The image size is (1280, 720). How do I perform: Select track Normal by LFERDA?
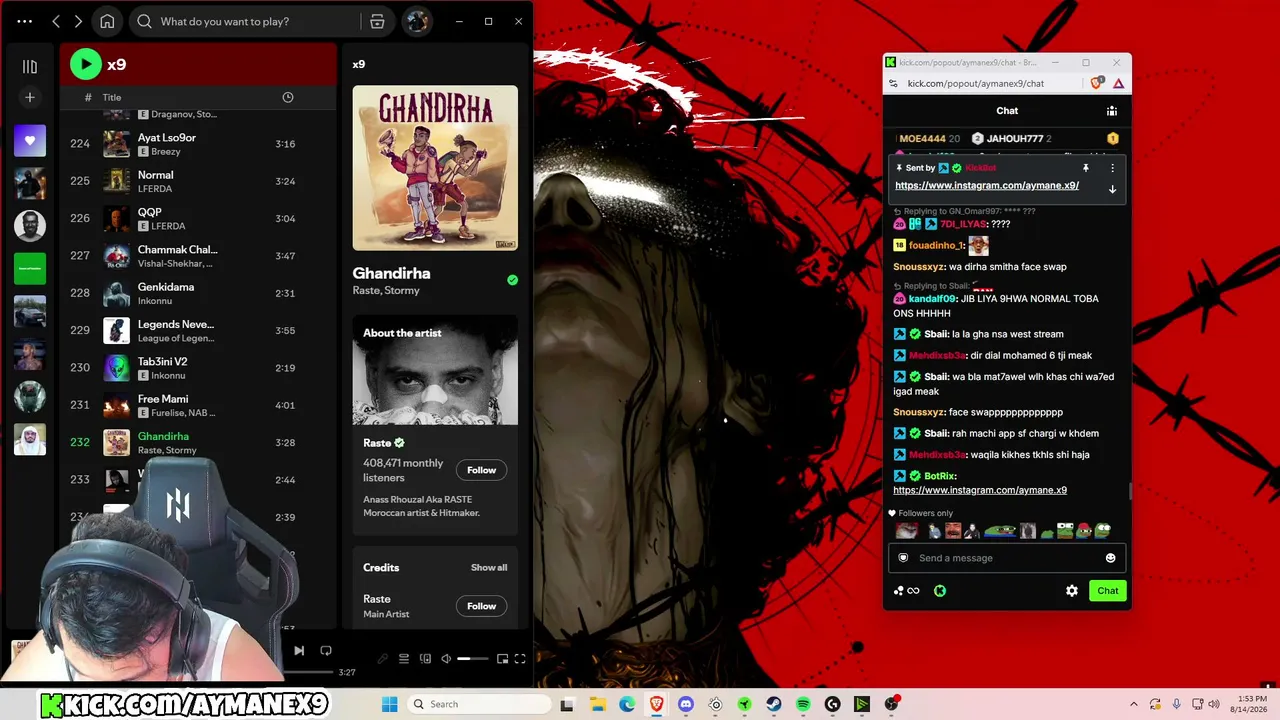(198, 181)
